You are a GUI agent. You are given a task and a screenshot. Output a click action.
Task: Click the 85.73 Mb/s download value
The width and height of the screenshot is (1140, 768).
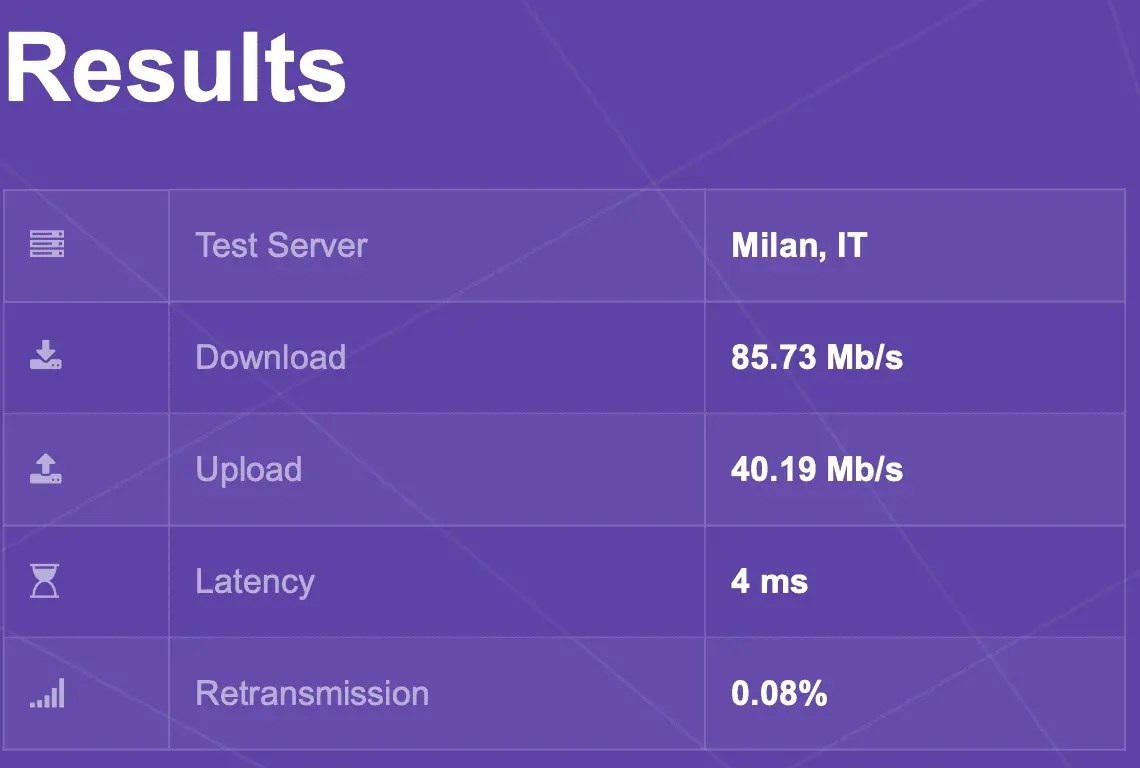816,357
